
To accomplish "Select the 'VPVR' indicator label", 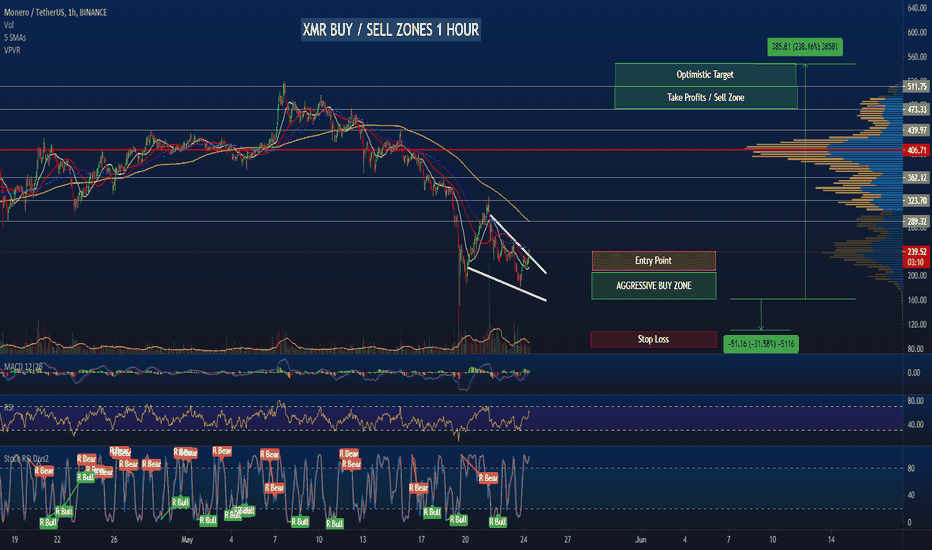I will point(12,50).
